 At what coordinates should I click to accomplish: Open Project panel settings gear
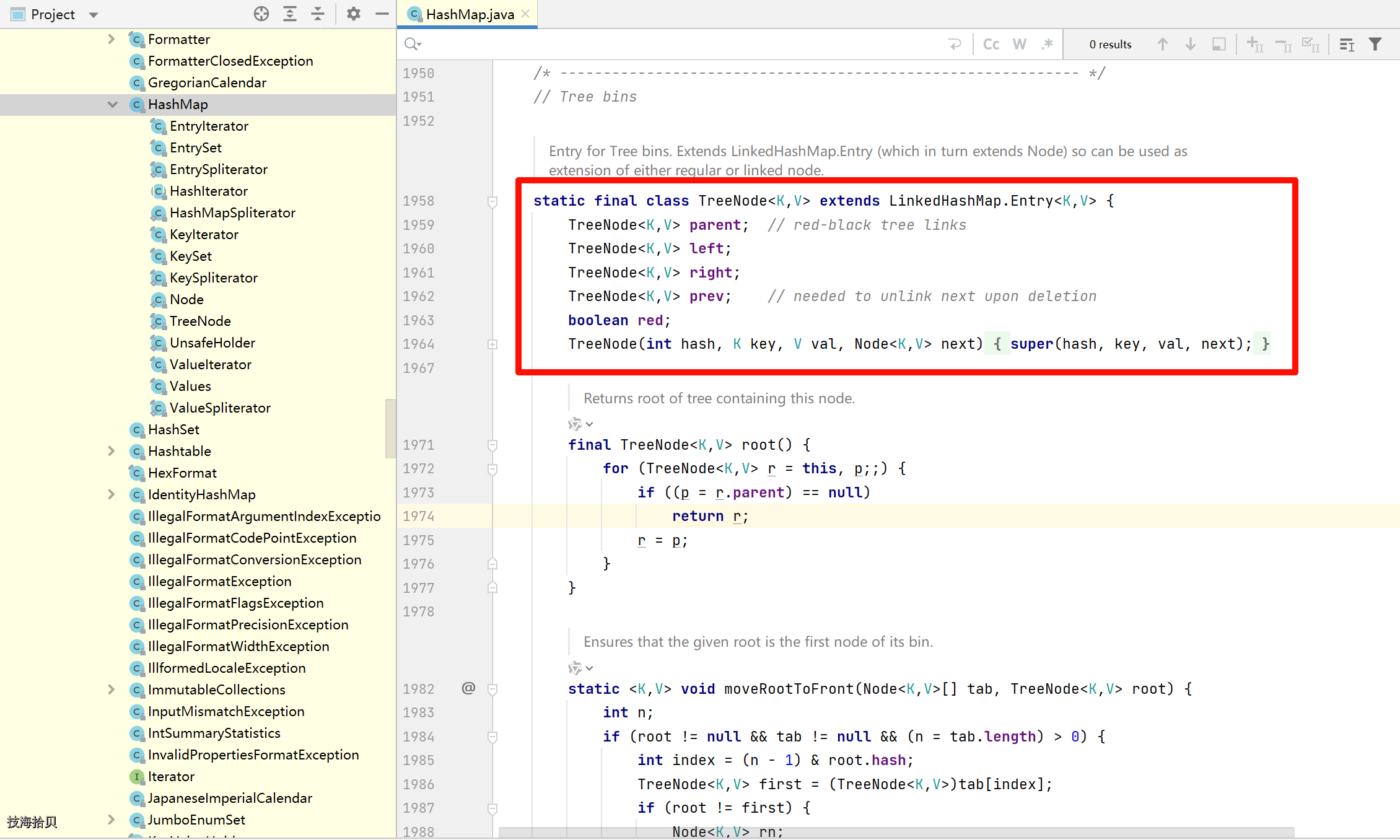(354, 14)
